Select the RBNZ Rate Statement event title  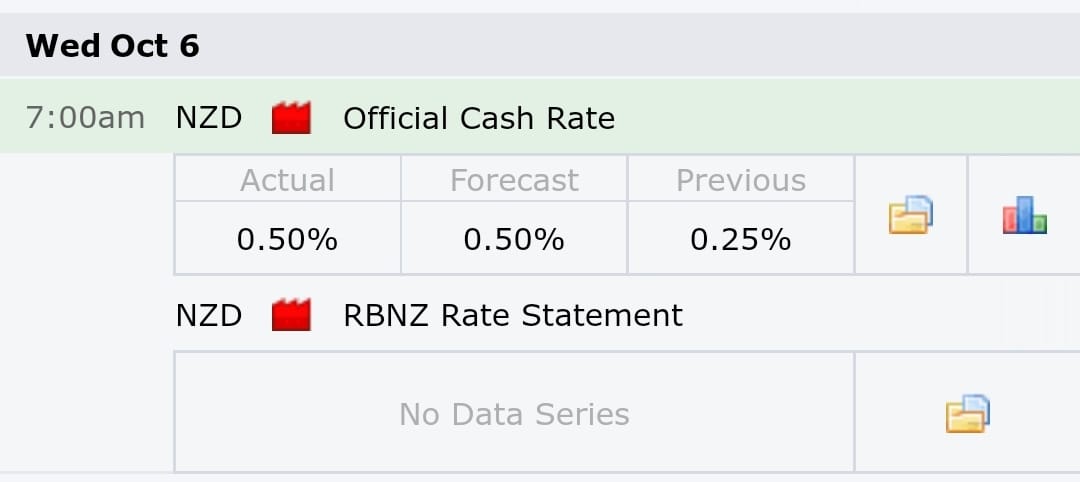(512, 315)
